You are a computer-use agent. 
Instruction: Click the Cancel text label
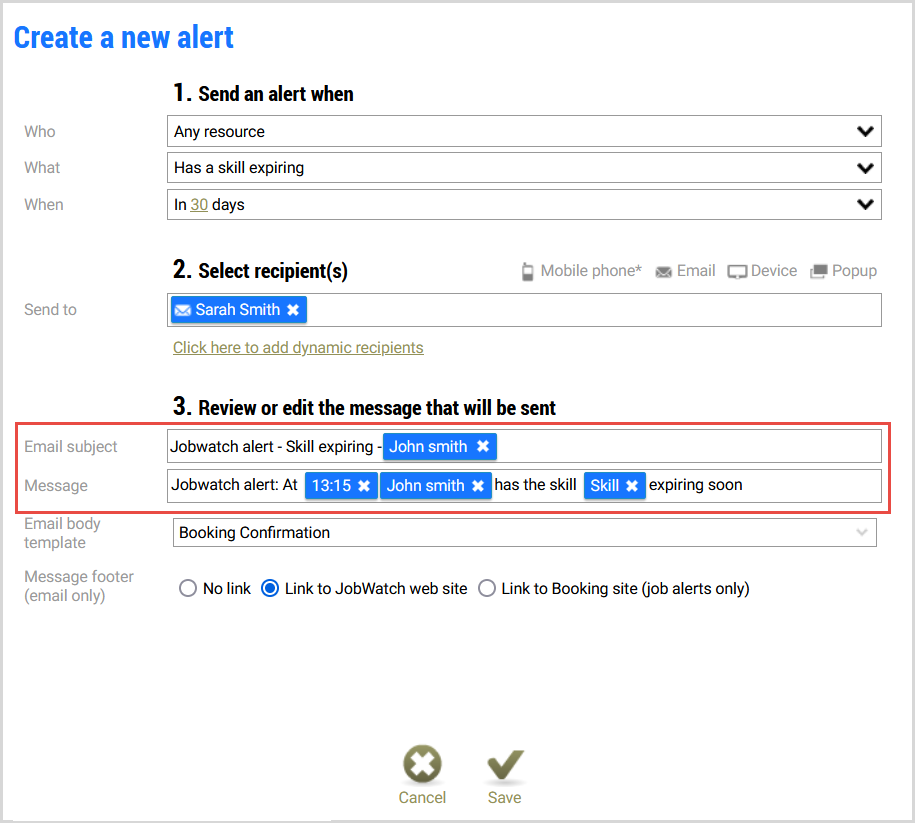(x=422, y=797)
